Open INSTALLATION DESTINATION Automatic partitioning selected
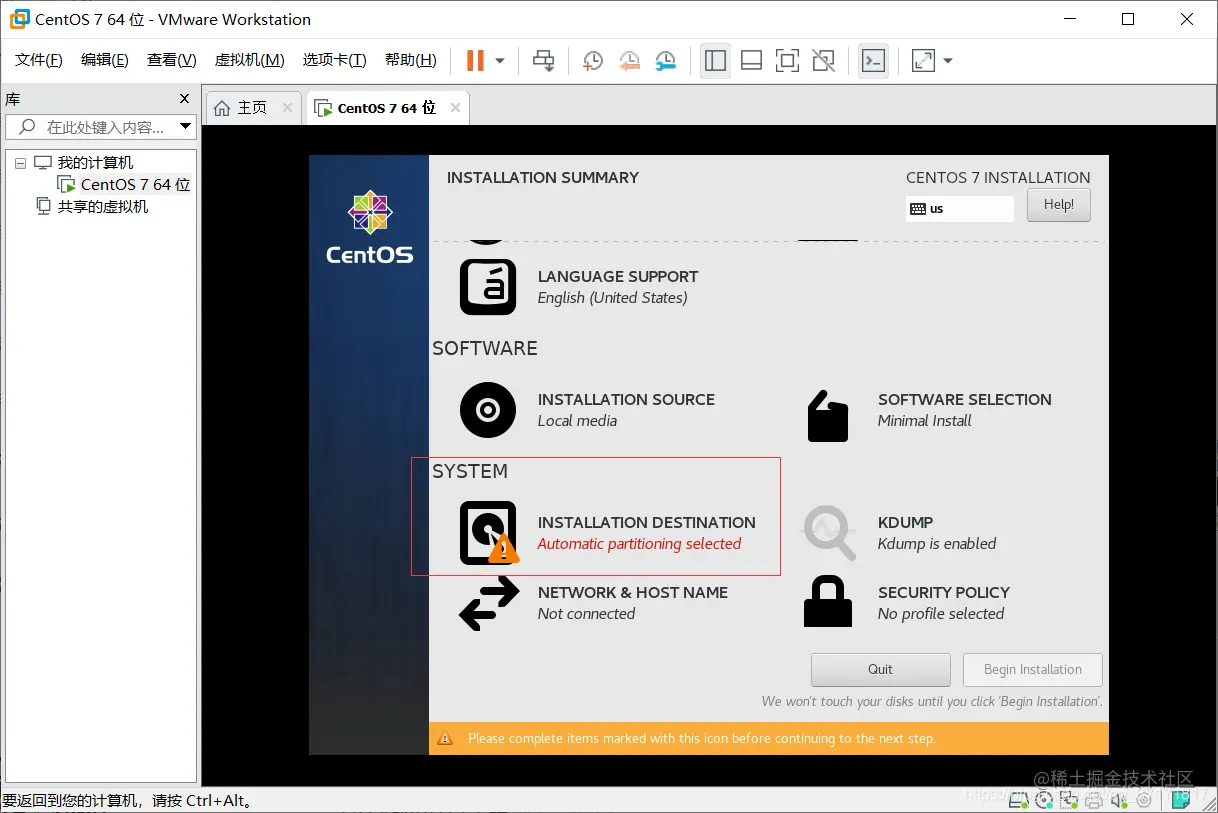Screen dimensions: 1218x813 (x=646, y=533)
